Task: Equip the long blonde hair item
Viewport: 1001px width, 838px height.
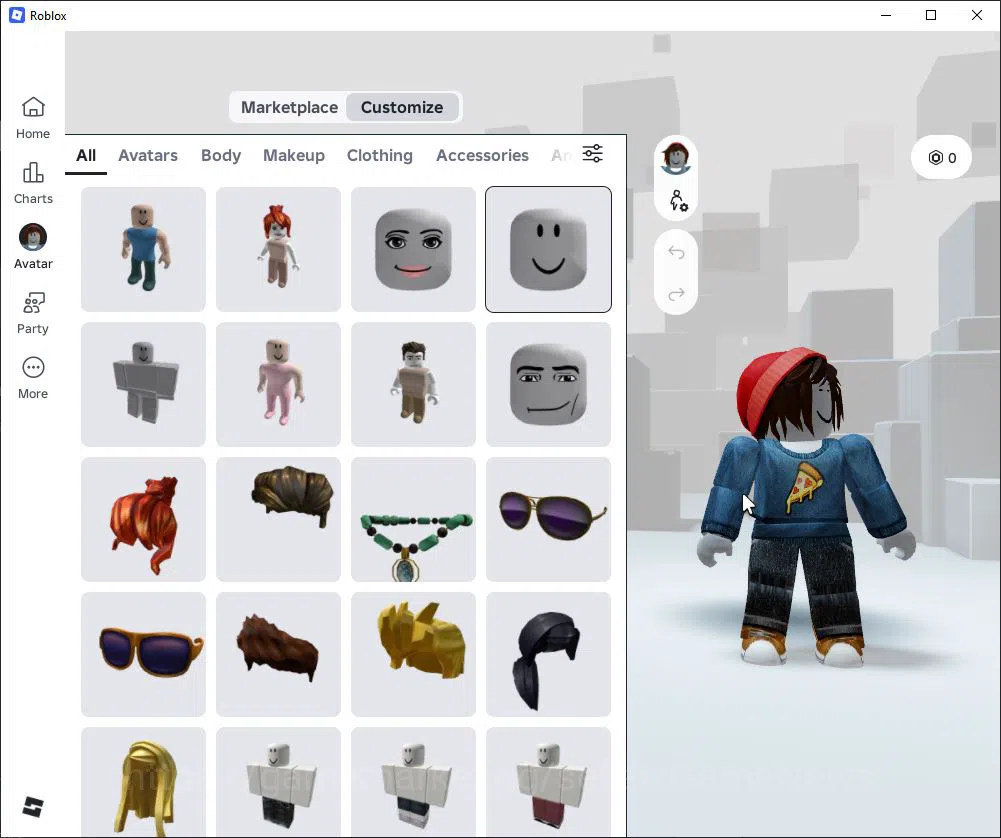Action: pyautogui.click(x=144, y=782)
